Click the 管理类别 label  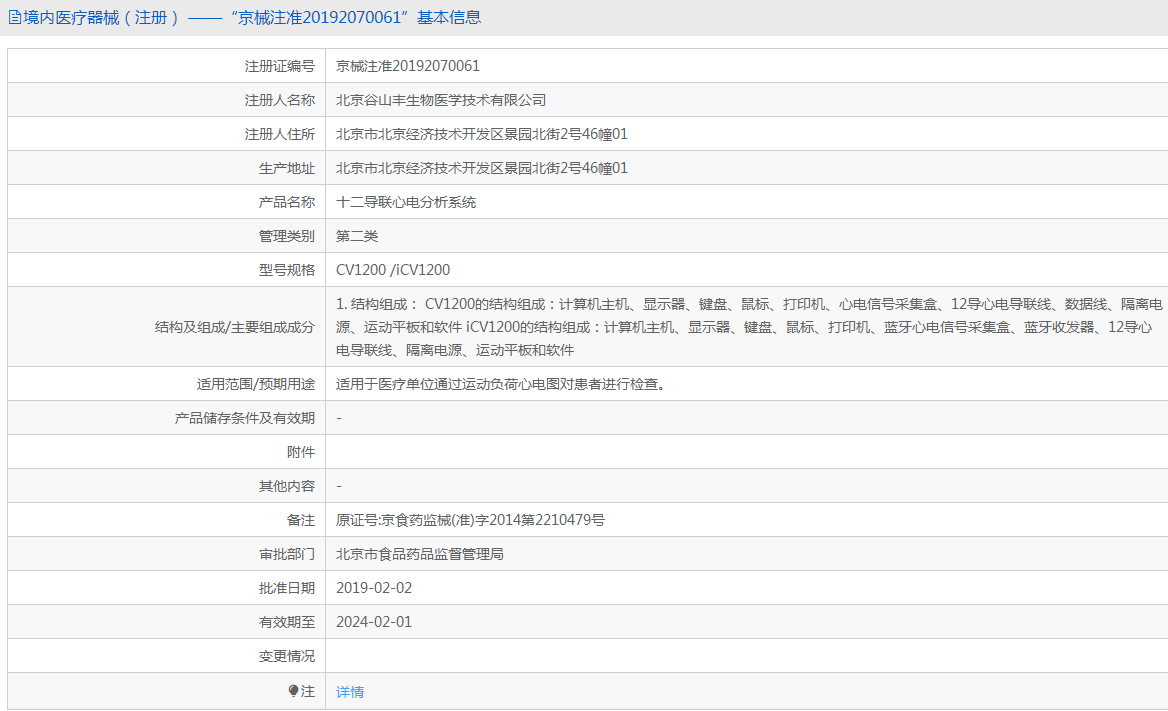287,236
